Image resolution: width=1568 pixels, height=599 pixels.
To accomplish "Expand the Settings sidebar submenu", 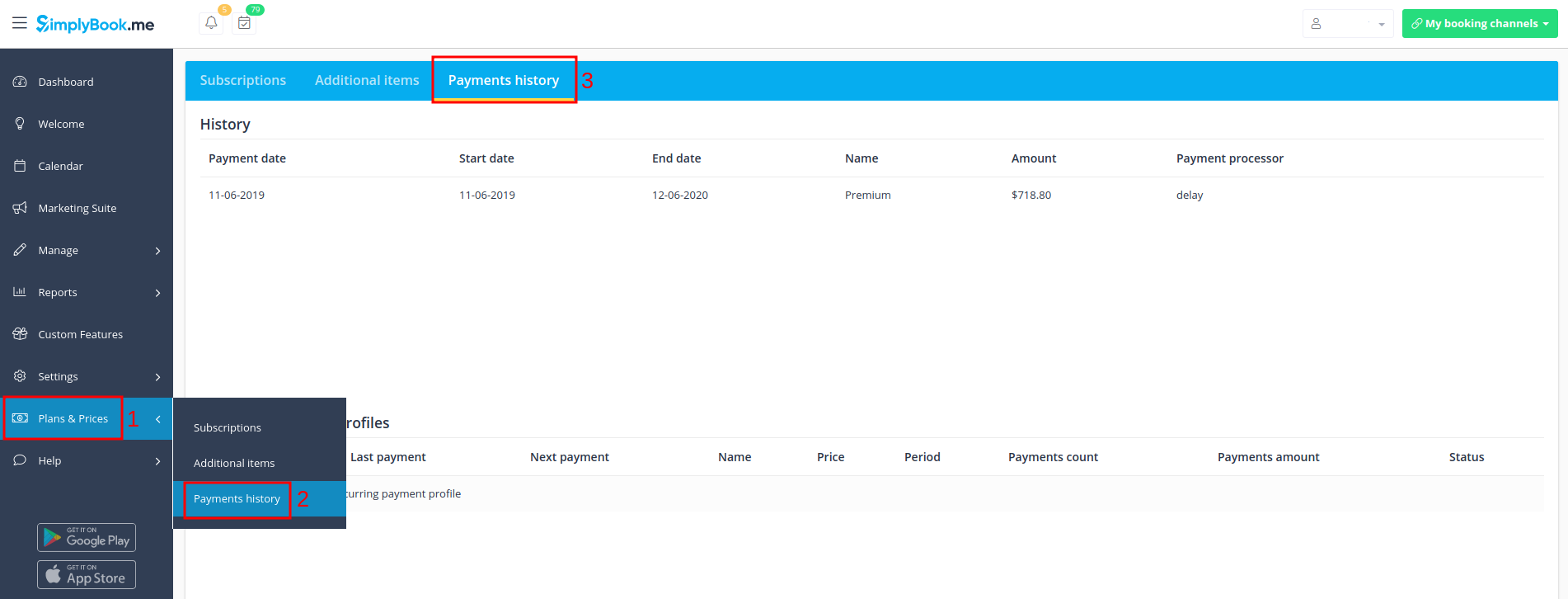I will tap(157, 377).
